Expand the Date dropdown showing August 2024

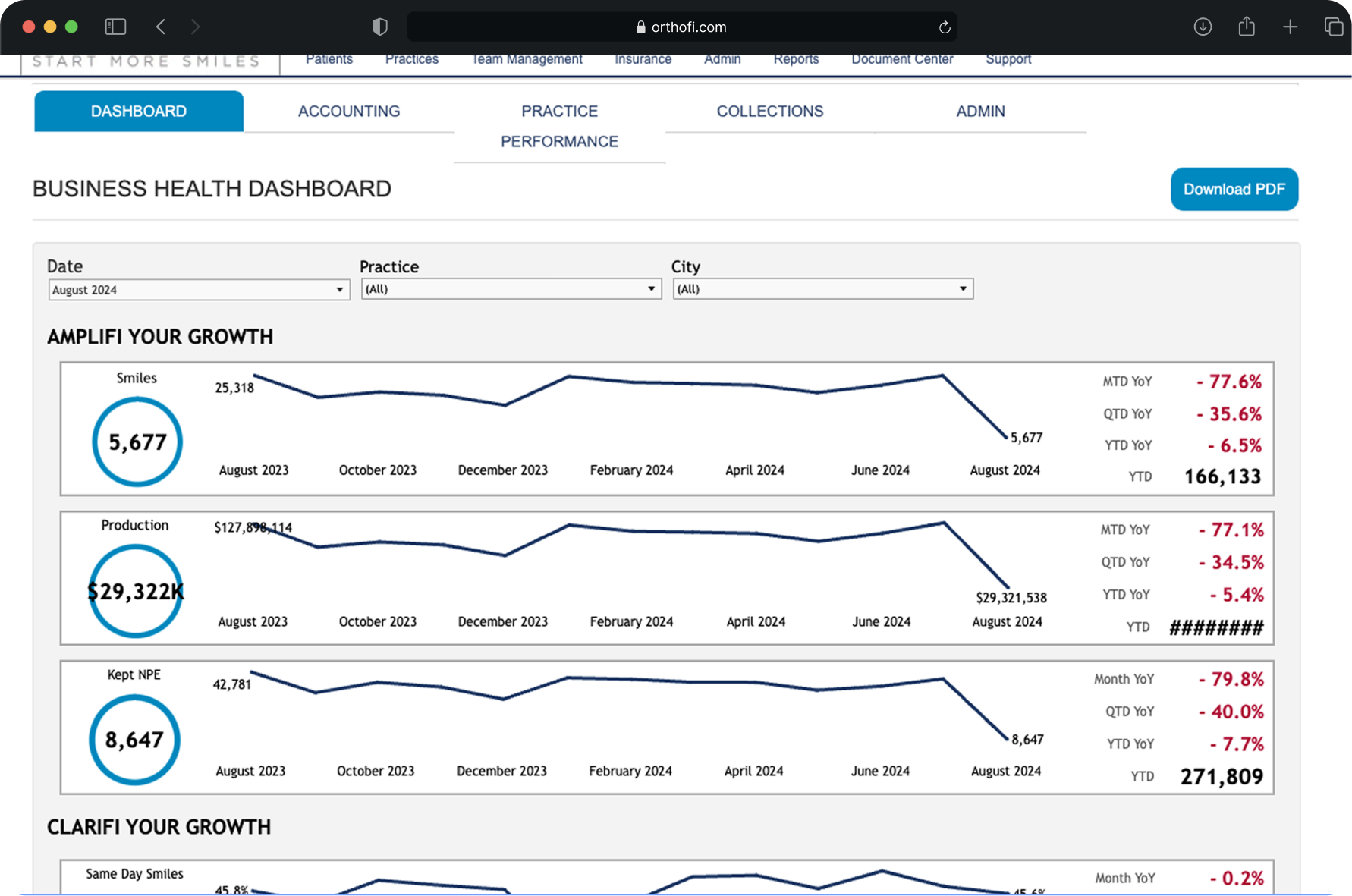click(199, 290)
